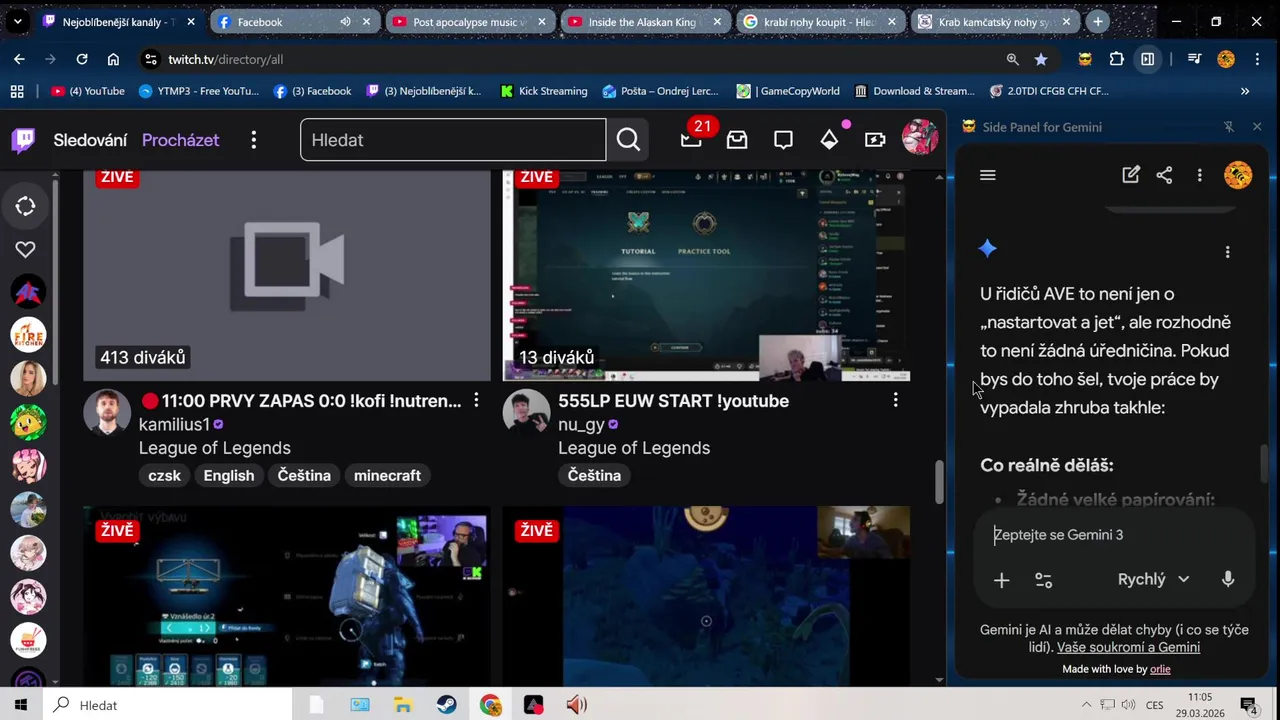Viewport: 1280px width, 720px height.
Task: Switch to the Facebook tab
Action: pyautogui.click(x=293, y=21)
